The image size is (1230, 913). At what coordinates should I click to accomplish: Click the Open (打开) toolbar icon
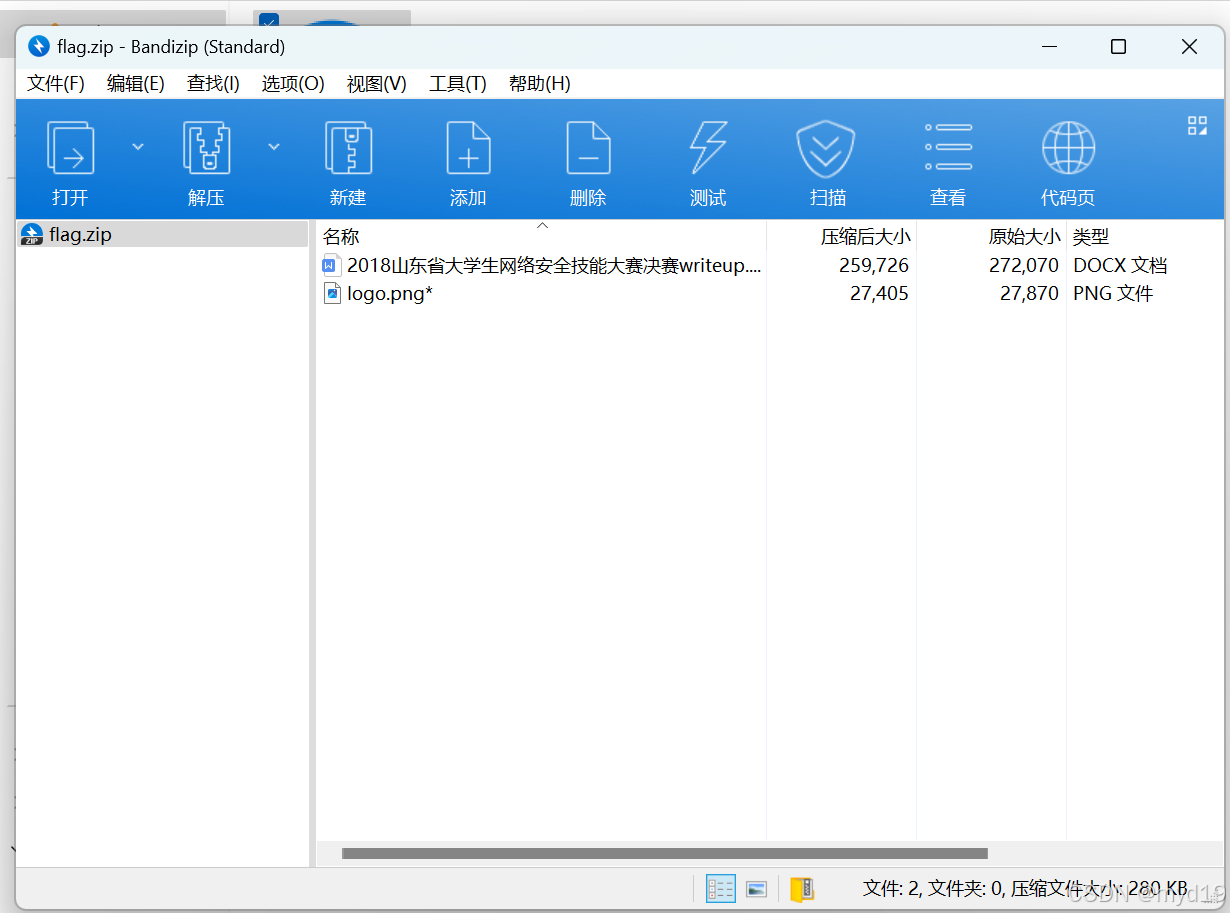[70, 148]
